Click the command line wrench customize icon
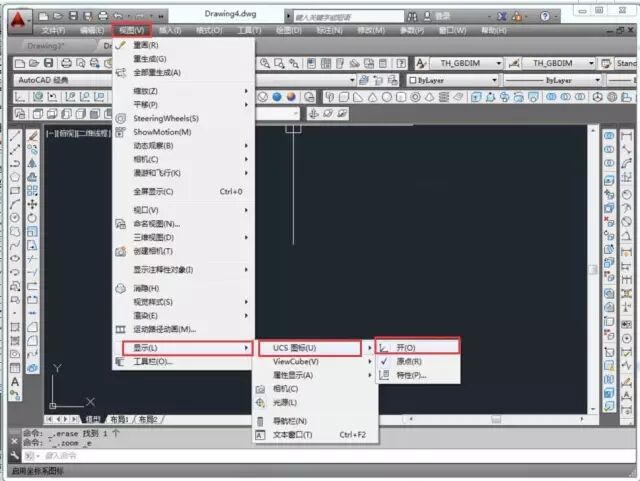 15,455
